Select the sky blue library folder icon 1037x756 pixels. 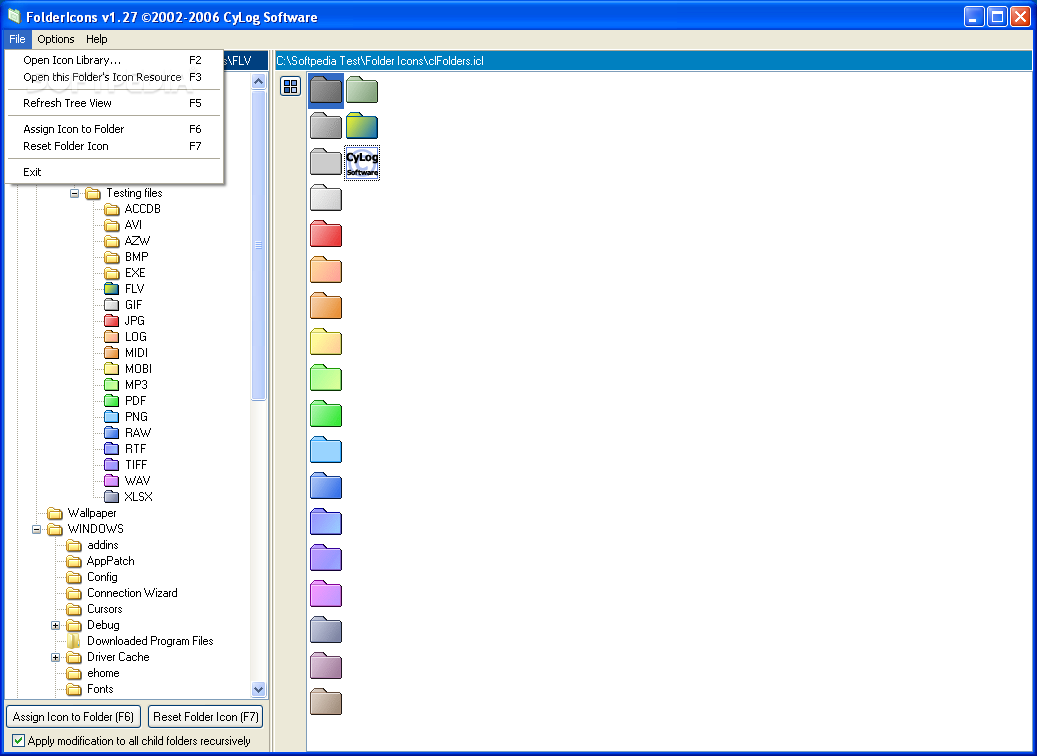click(x=326, y=449)
